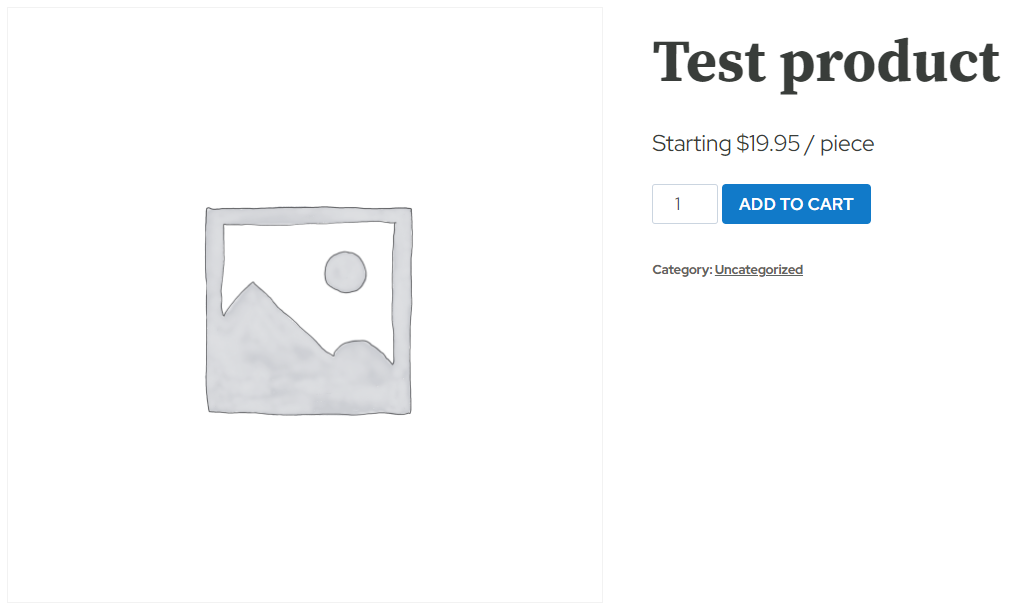
Task: Focus the product quantity input field
Action: (x=684, y=204)
